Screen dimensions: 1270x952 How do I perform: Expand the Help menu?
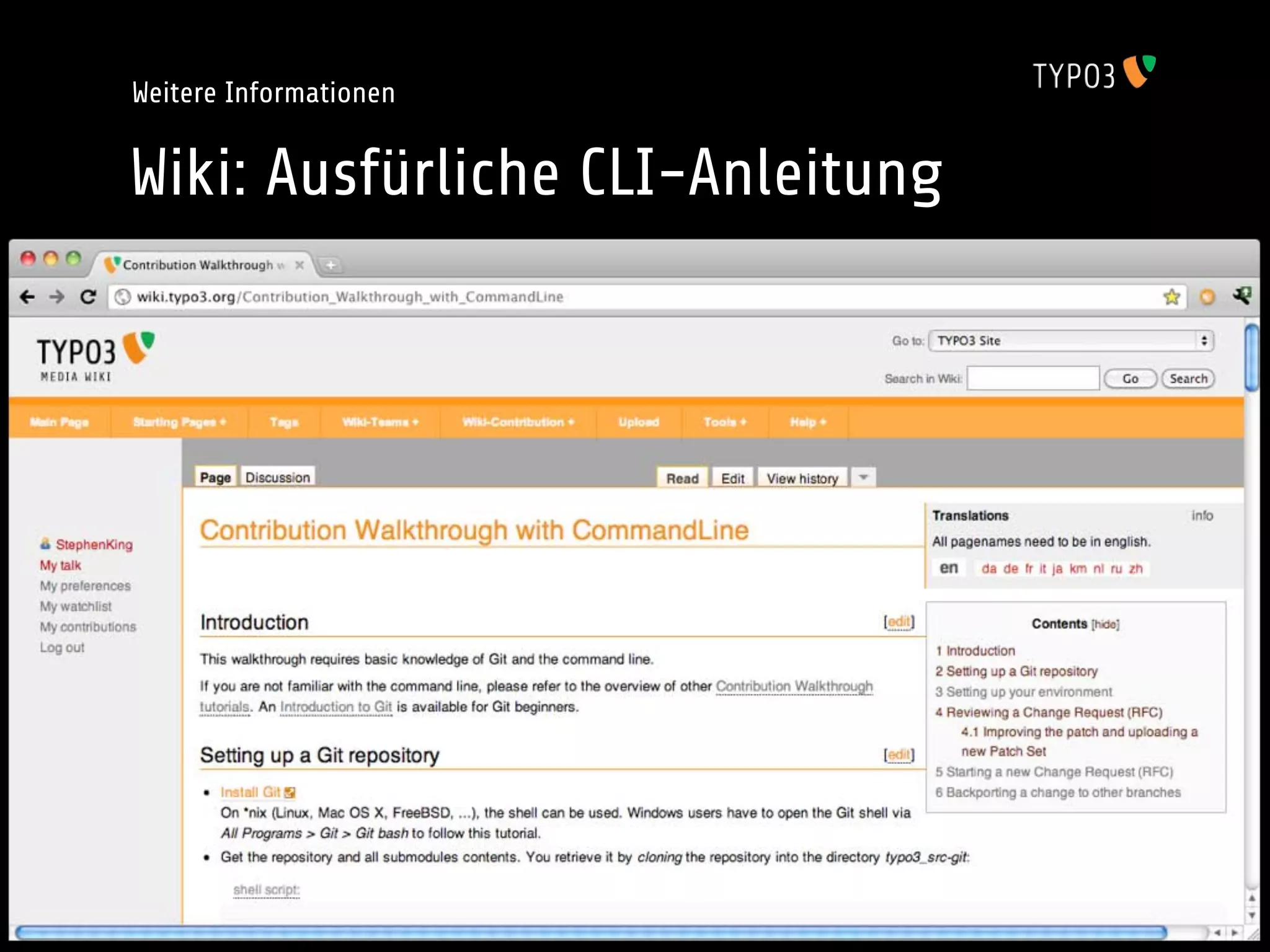click(x=808, y=422)
